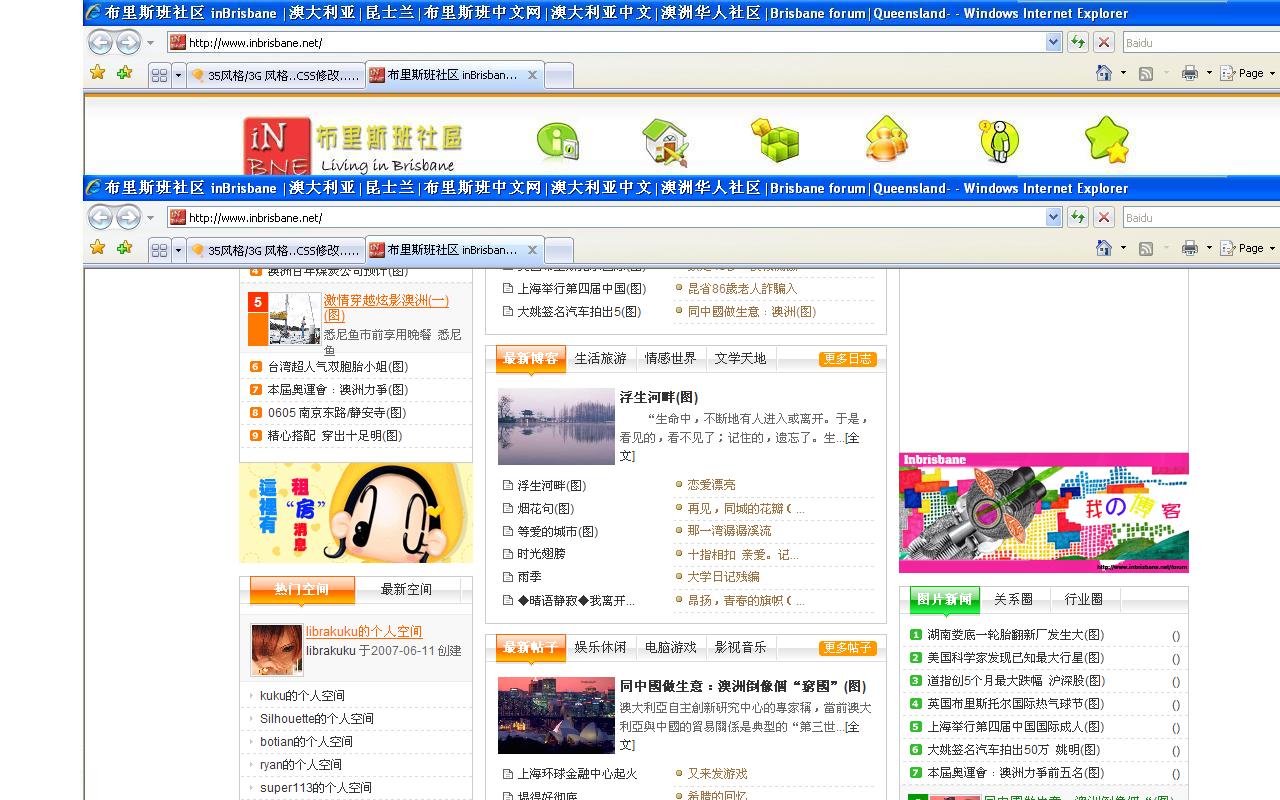Switch to 35风格/3G风格 tab beneath site logo
Screen dimensions: 1280x800
pyautogui.click(x=275, y=250)
